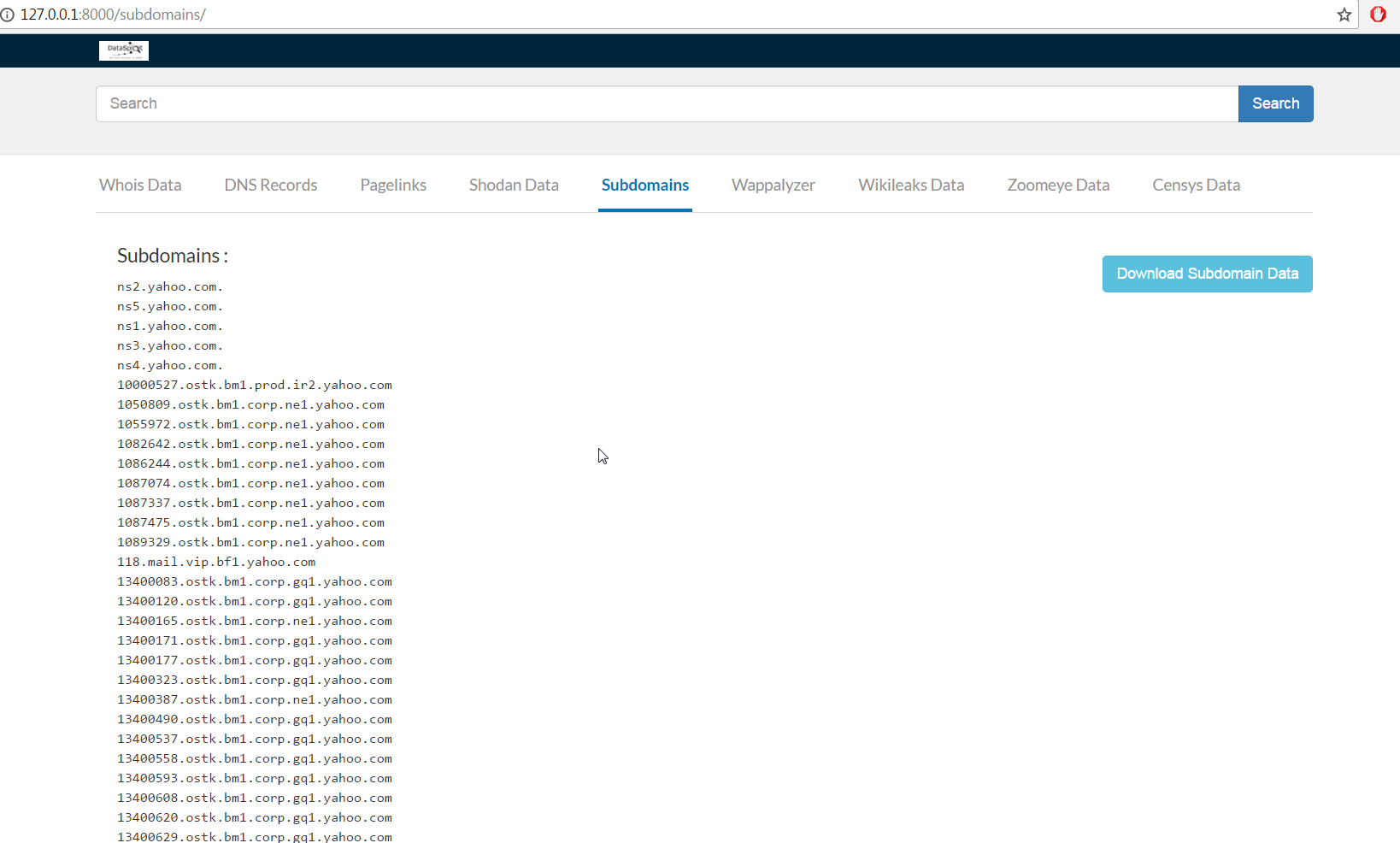The image size is (1400, 843).
Task: Open the Opera extension icon in address bar
Action: pos(1378,15)
